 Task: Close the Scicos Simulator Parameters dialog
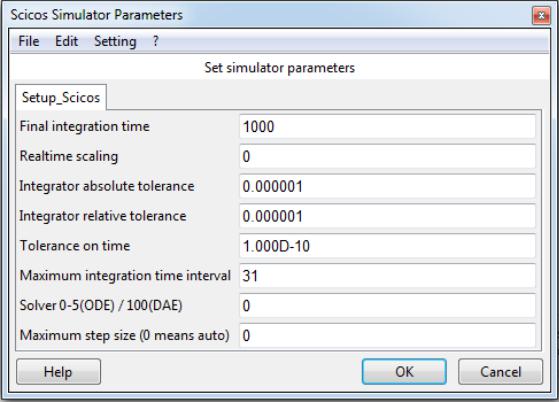pyautogui.click(x=541, y=16)
